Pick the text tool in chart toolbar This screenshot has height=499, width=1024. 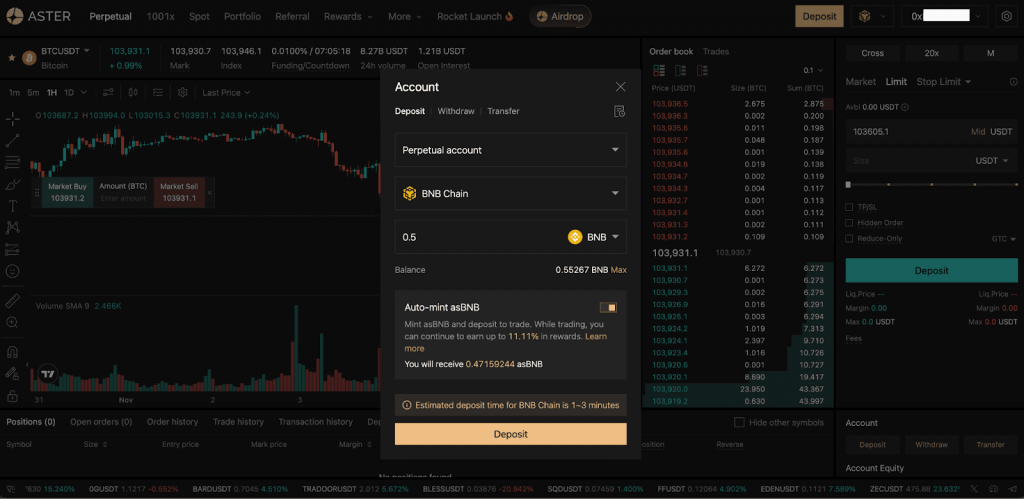(13, 206)
